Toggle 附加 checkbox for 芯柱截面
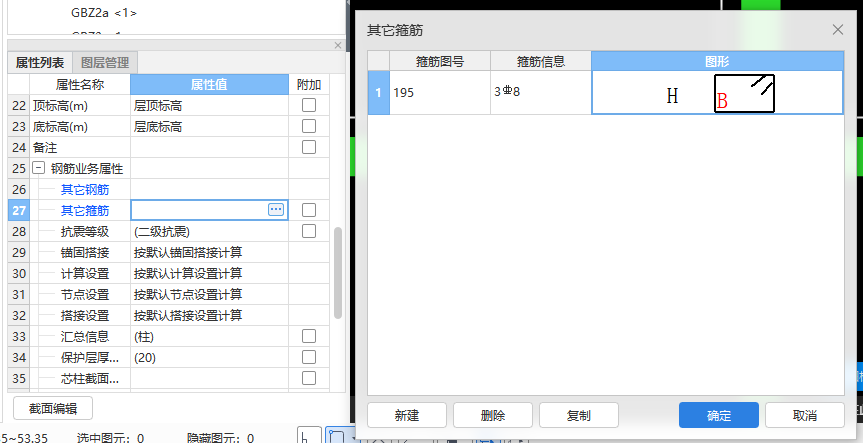The width and height of the screenshot is (863, 443). tap(309, 378)
